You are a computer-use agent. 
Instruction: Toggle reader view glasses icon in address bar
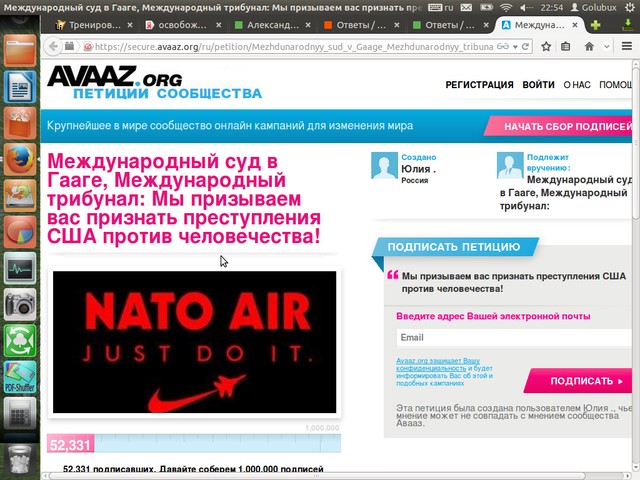(502, 47)
